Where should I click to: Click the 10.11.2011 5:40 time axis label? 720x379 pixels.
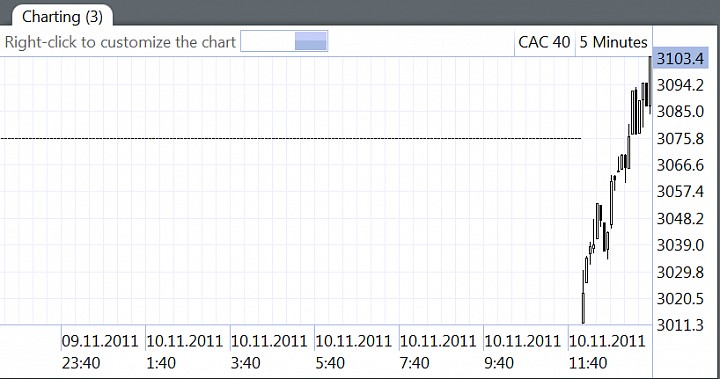(x=353, y=352)
